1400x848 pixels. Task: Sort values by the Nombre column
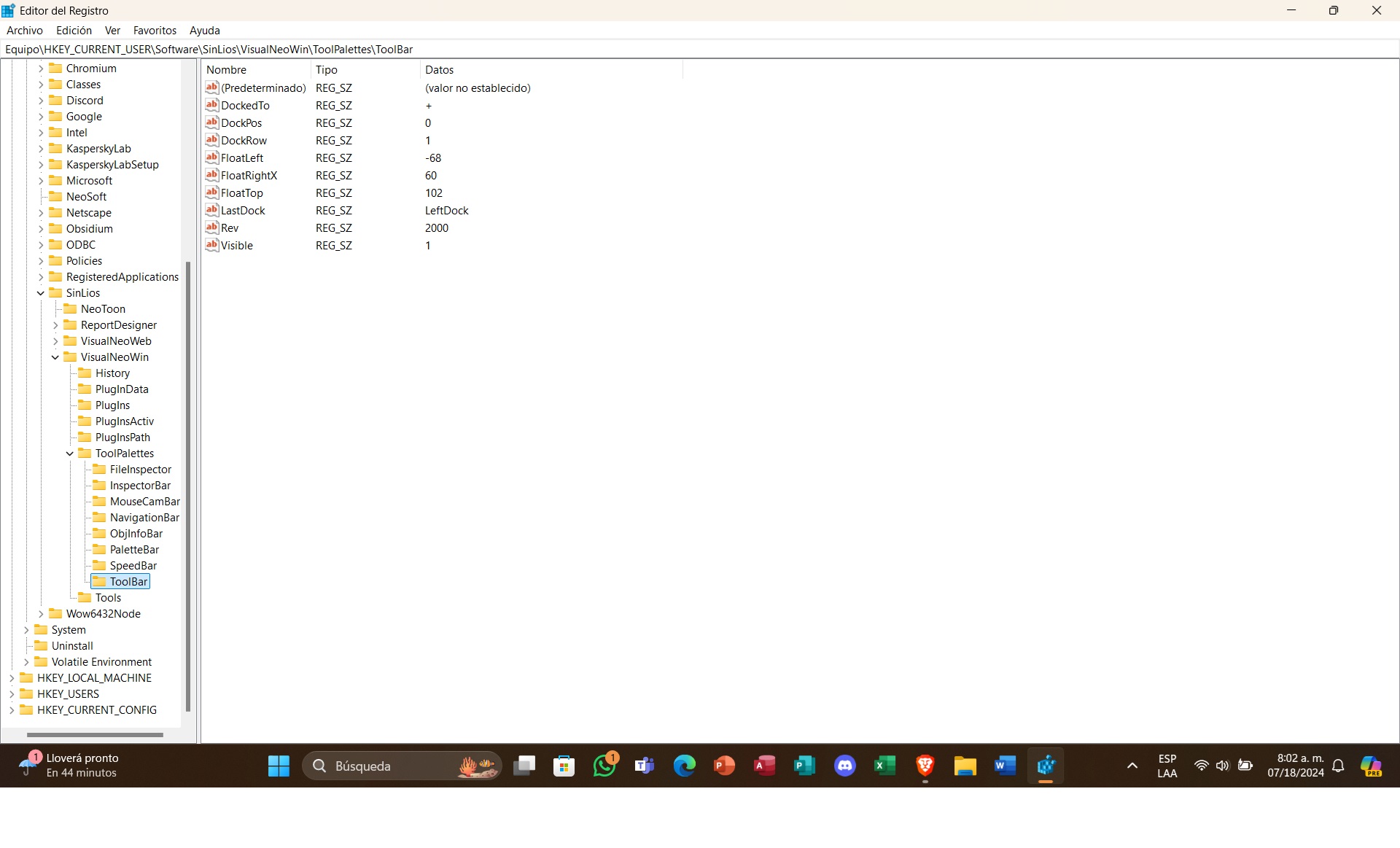(257, 70)
